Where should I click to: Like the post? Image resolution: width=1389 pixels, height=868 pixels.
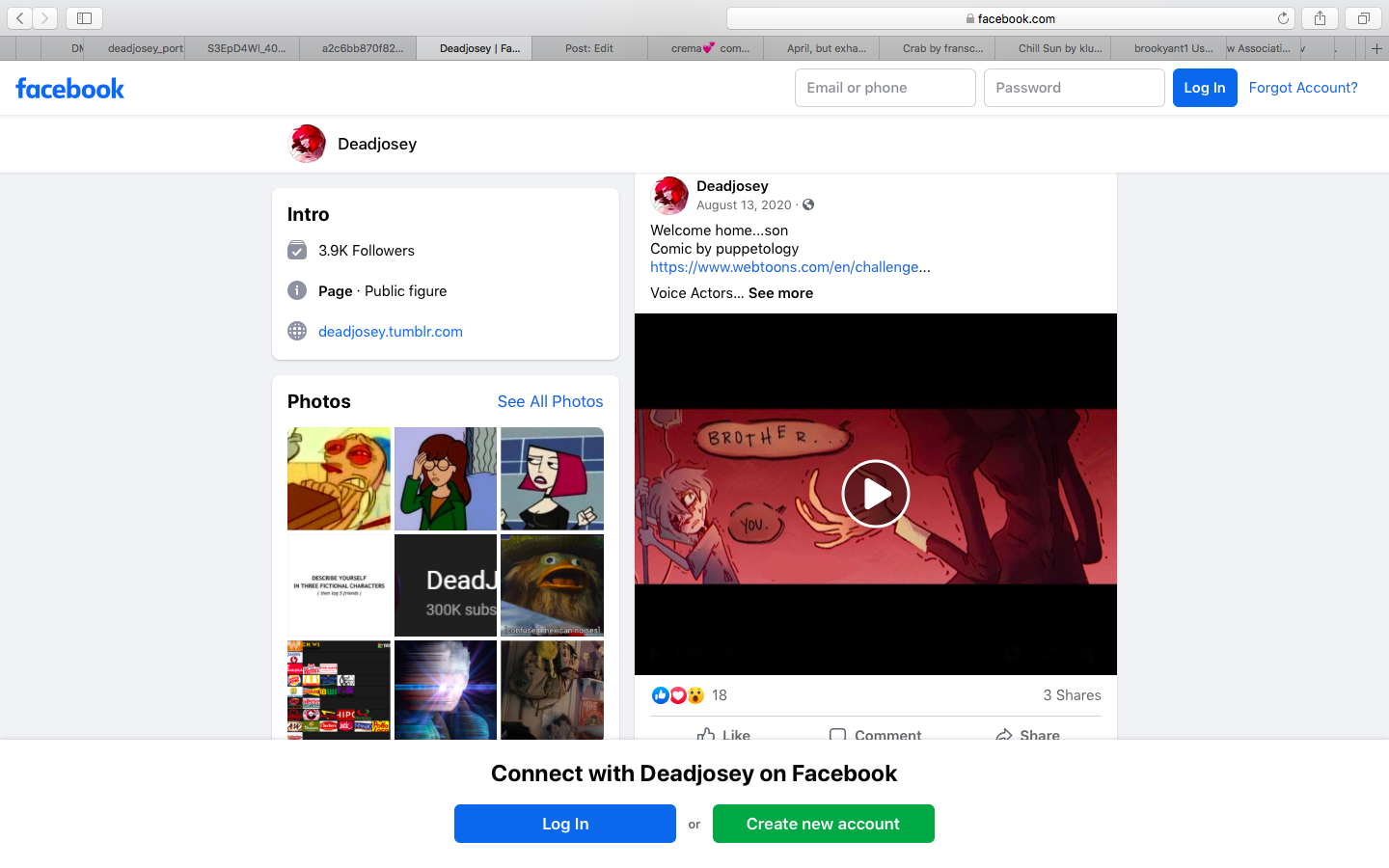[x=723, y=734]
